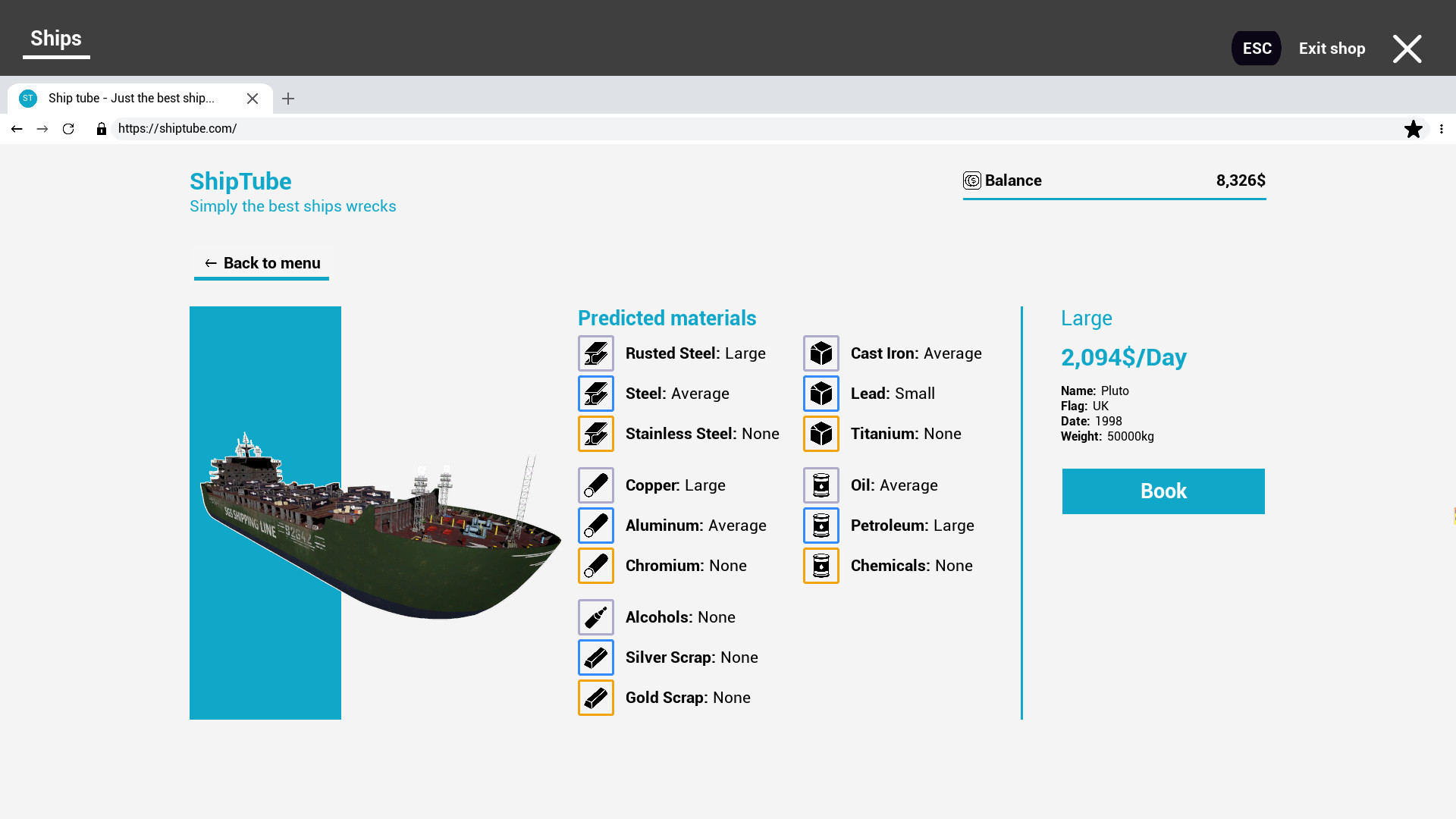Toggle the browser bookmark star
Image resolution: width=1456 pixels, height=819 pixels.
[1413, 128]
